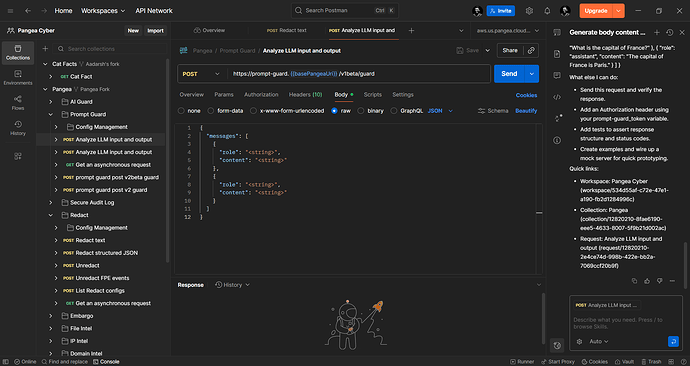Screen dimensions: 690x366
Task: Open the configure sidebar apps icon
Action: [18, 156]
